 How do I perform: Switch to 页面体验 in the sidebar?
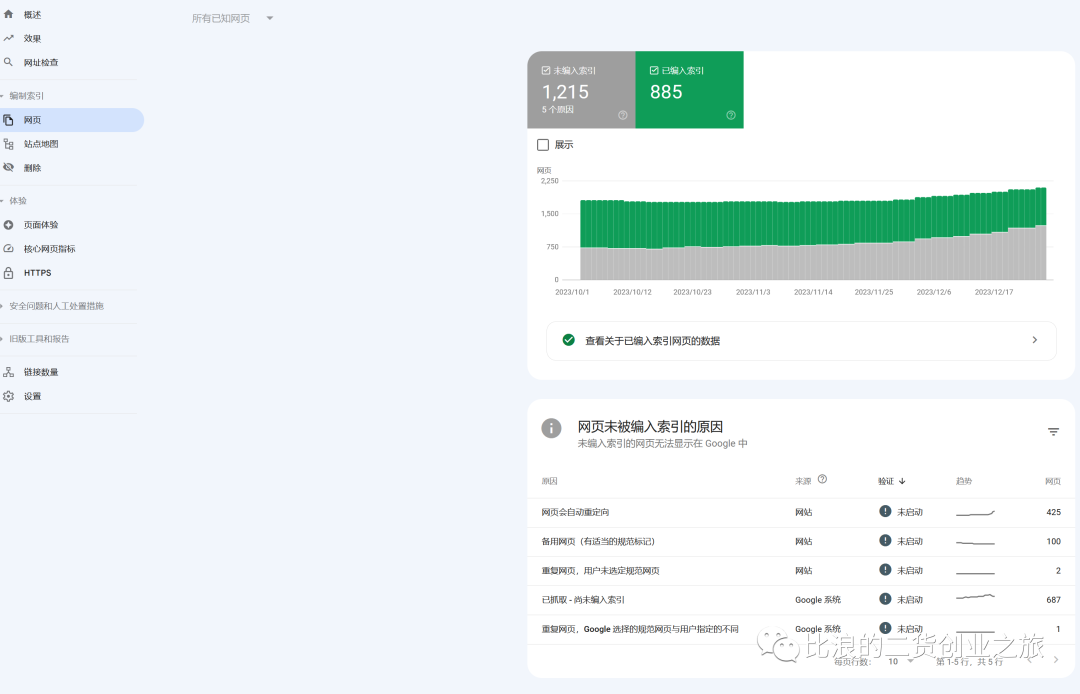coord(11,224)
